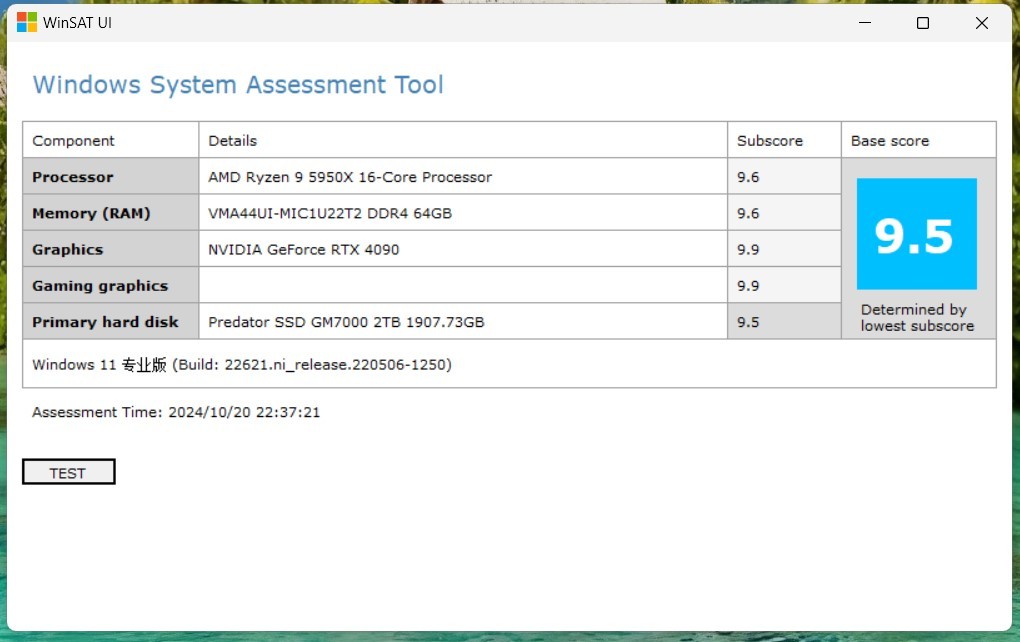Click the Windows 11 build information line
1020x642 pixels.
(242, 364)
